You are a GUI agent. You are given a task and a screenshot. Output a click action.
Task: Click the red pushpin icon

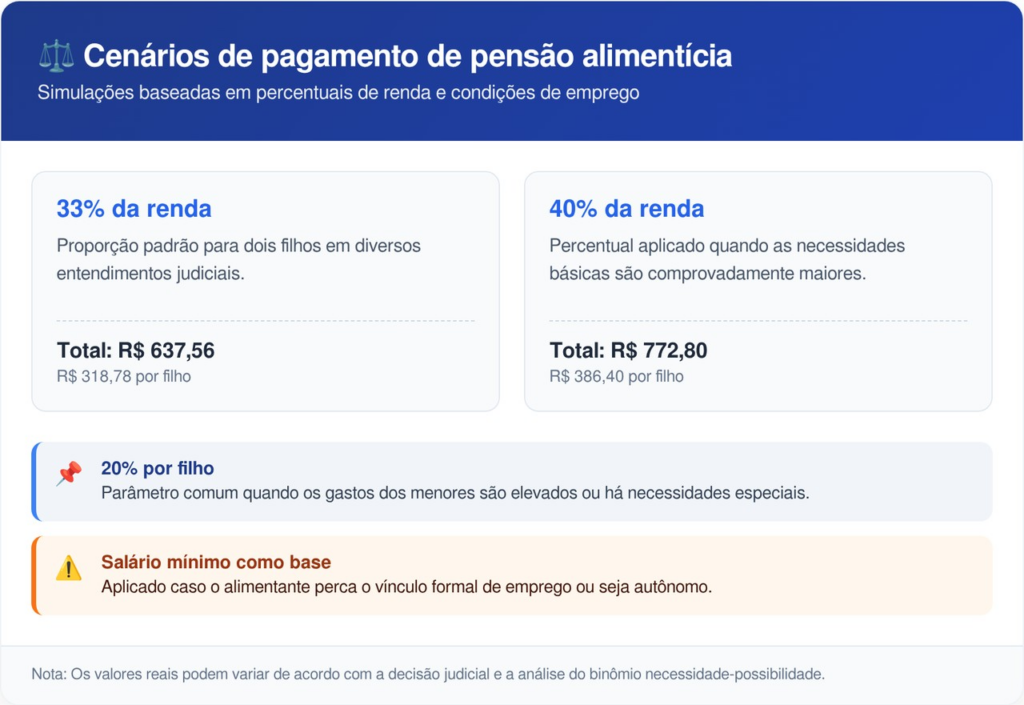69,473
